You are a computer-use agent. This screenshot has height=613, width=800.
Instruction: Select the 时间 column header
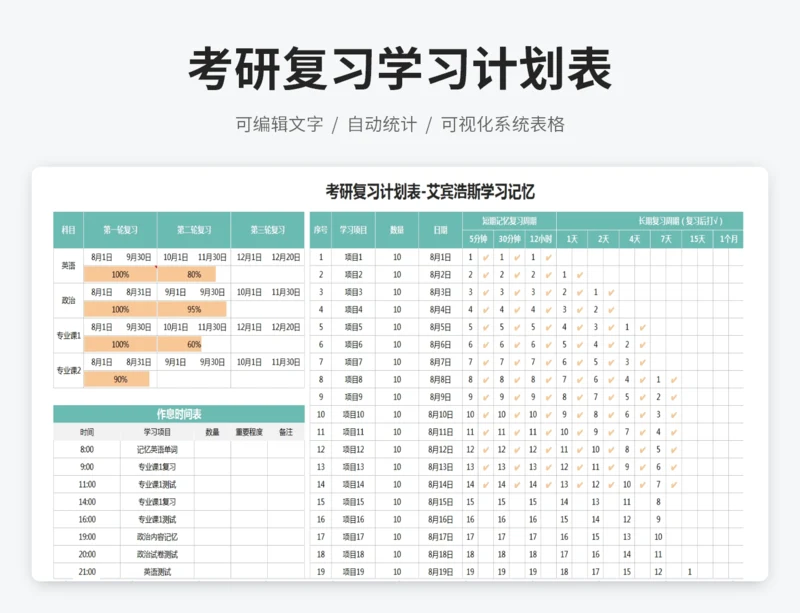(87, 432)
